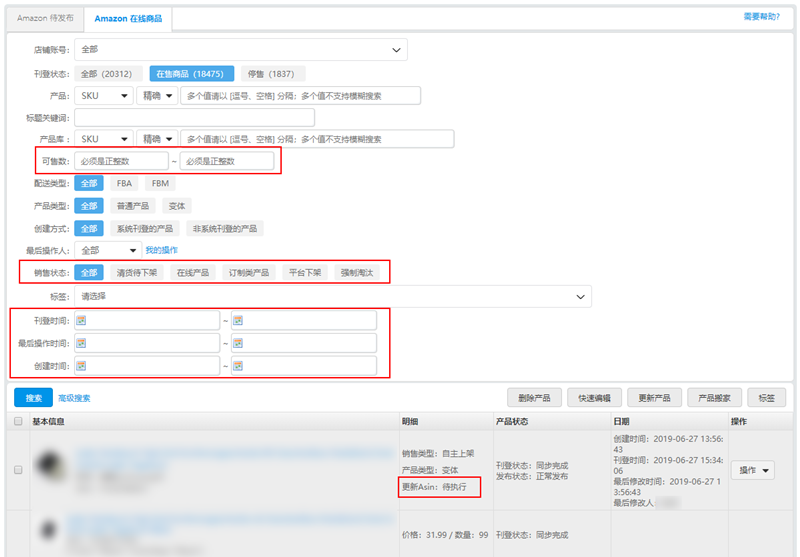Open the 操作 dropdown in first row

(x=753, y=470)
